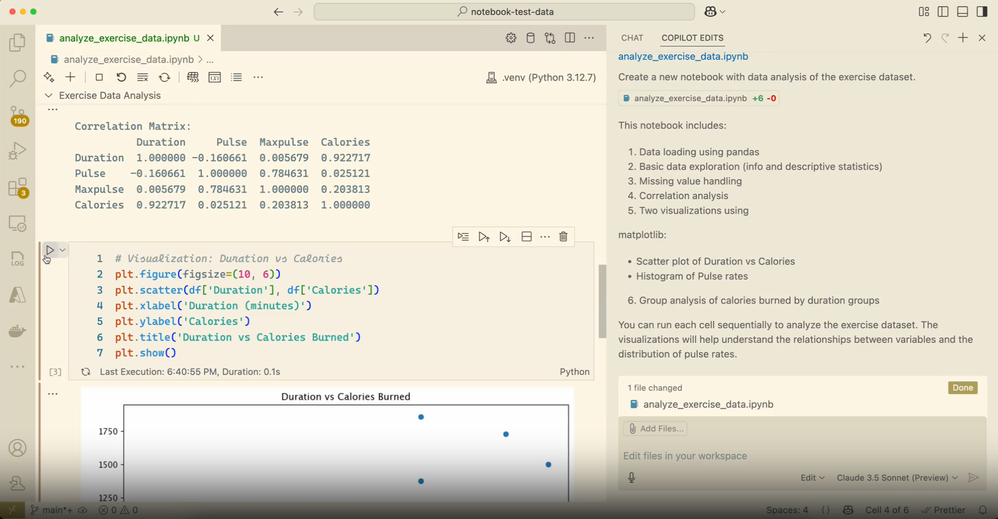This screenshot has width=998, height=519.
Task: Execute above cells in cell toolbar
Action: pyautogui.click(x=484, y=237)
